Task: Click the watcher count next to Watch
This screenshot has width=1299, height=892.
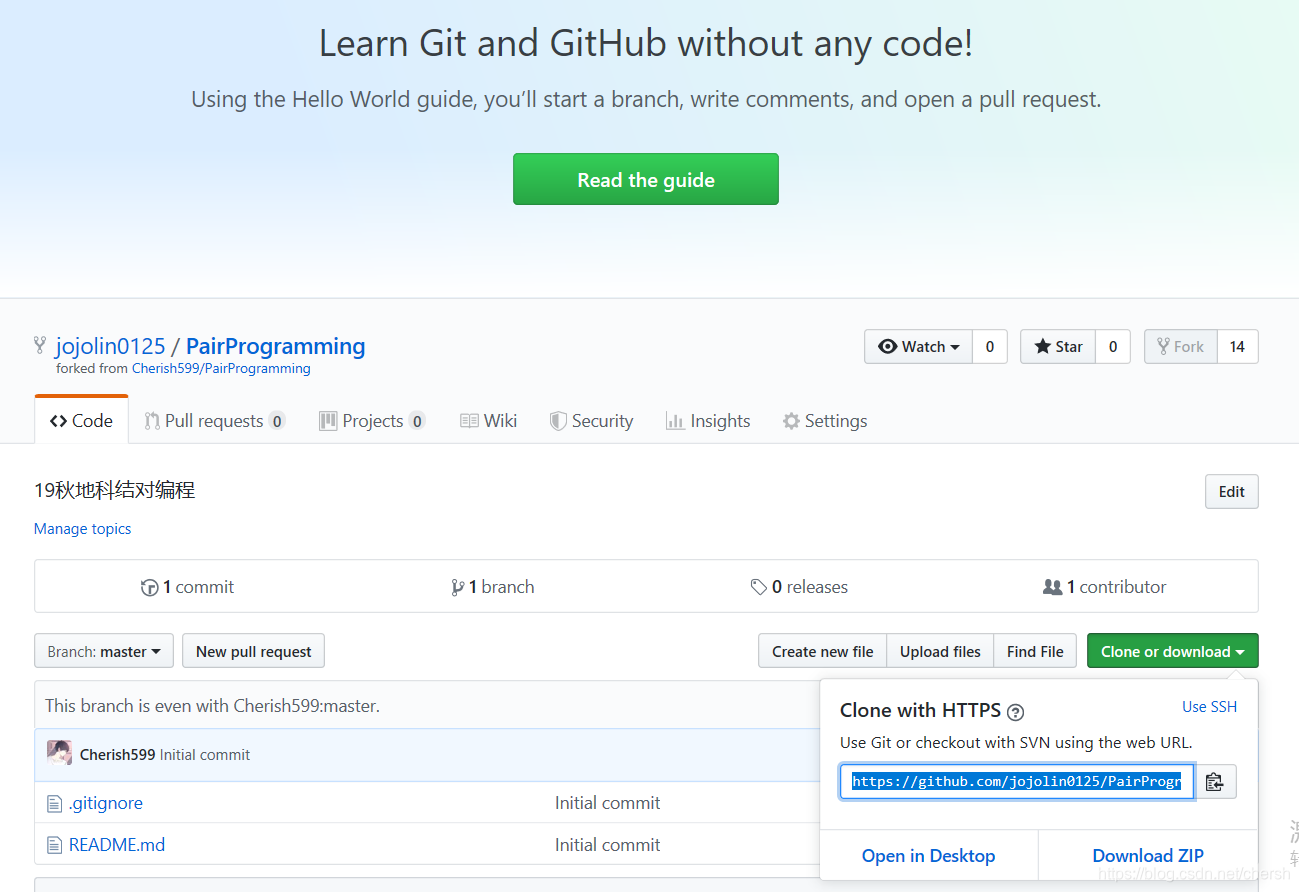Action: [990, 346]
